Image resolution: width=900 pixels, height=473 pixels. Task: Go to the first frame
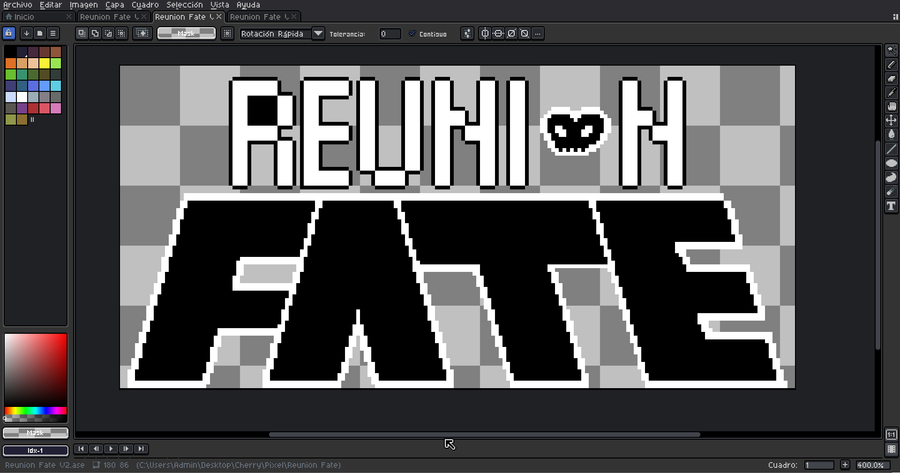click(81, 449)
